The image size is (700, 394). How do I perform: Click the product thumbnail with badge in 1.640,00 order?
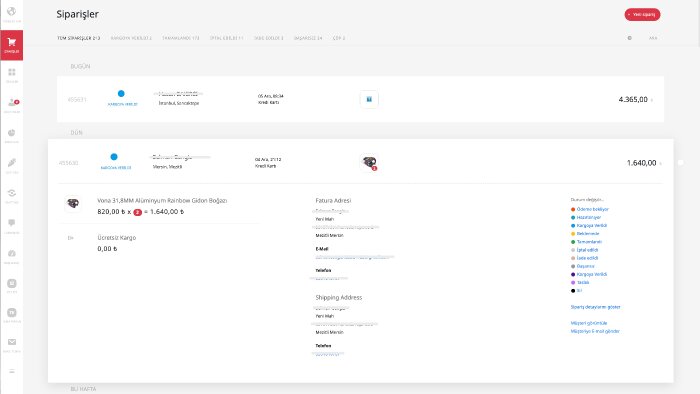[369, 162]
